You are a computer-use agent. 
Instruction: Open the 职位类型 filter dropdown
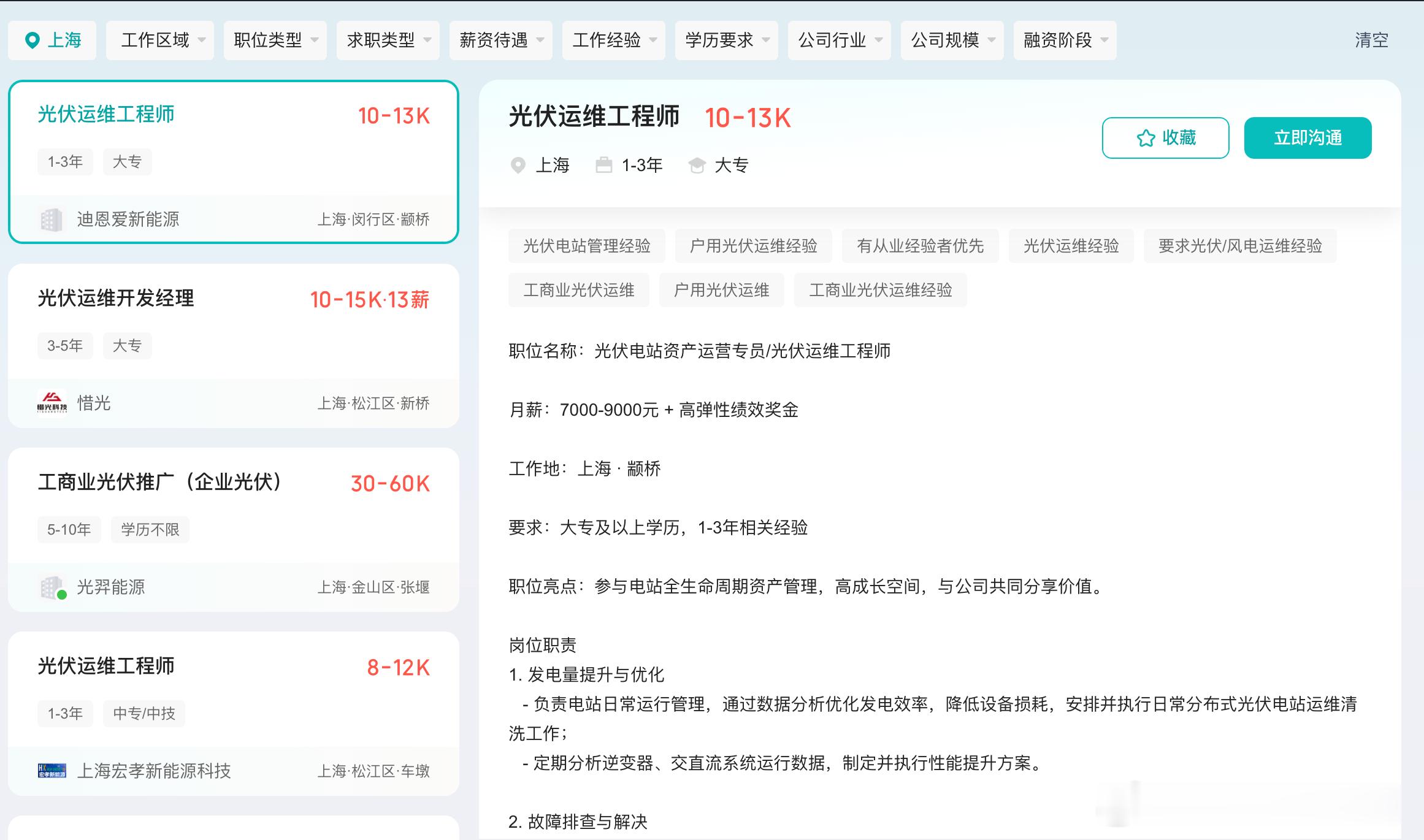click(x=275, y=40)
